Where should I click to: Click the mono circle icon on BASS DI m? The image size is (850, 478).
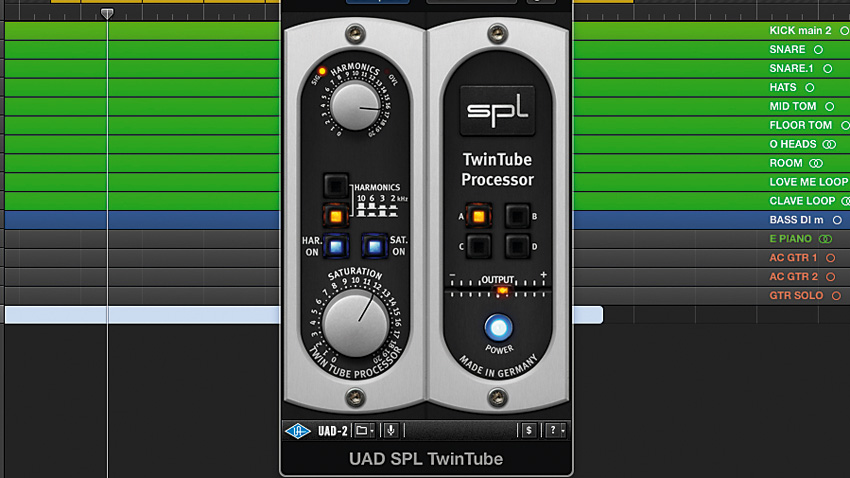point(838,221)
